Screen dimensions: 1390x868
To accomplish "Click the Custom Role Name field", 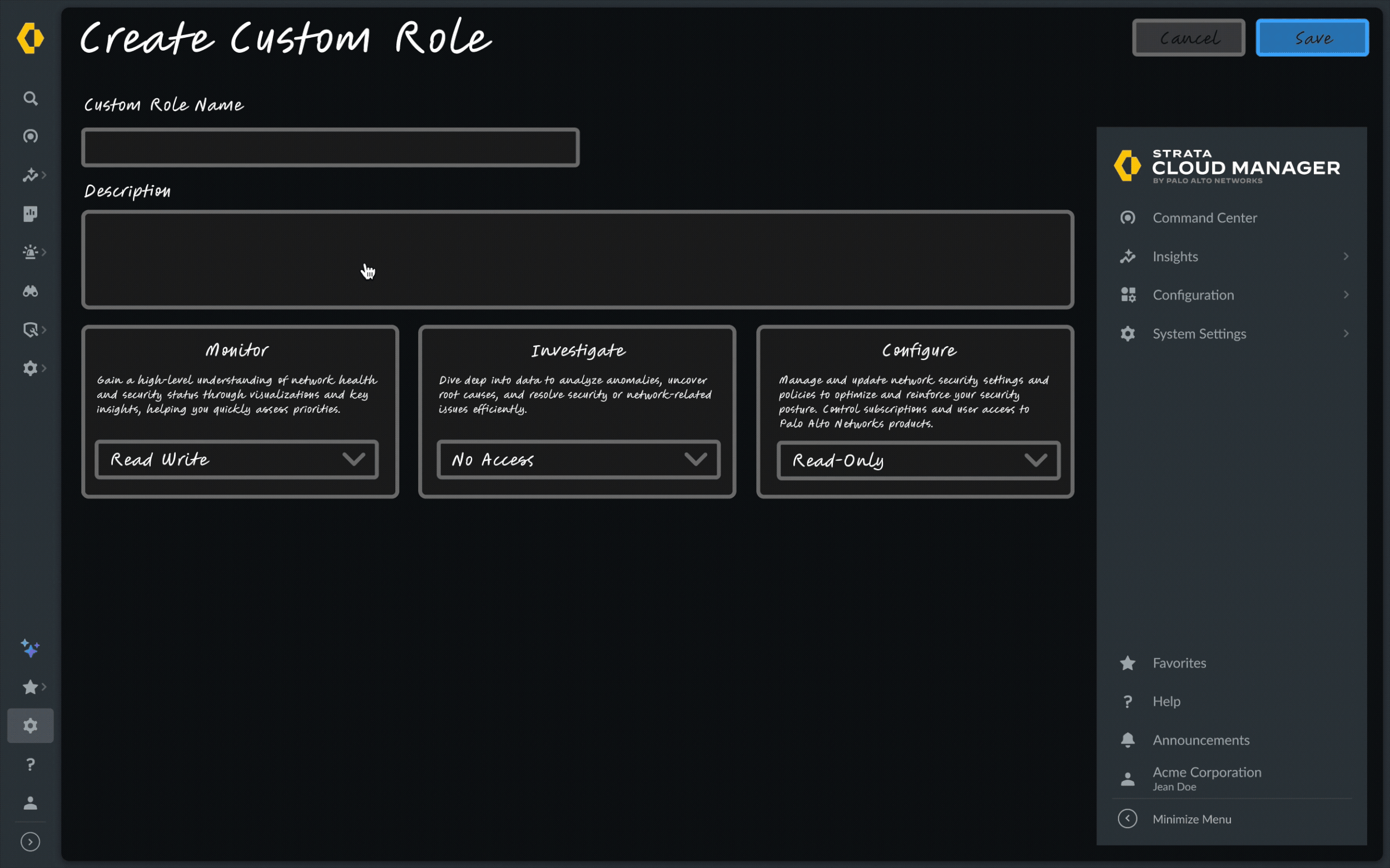I will click(330, 147).
